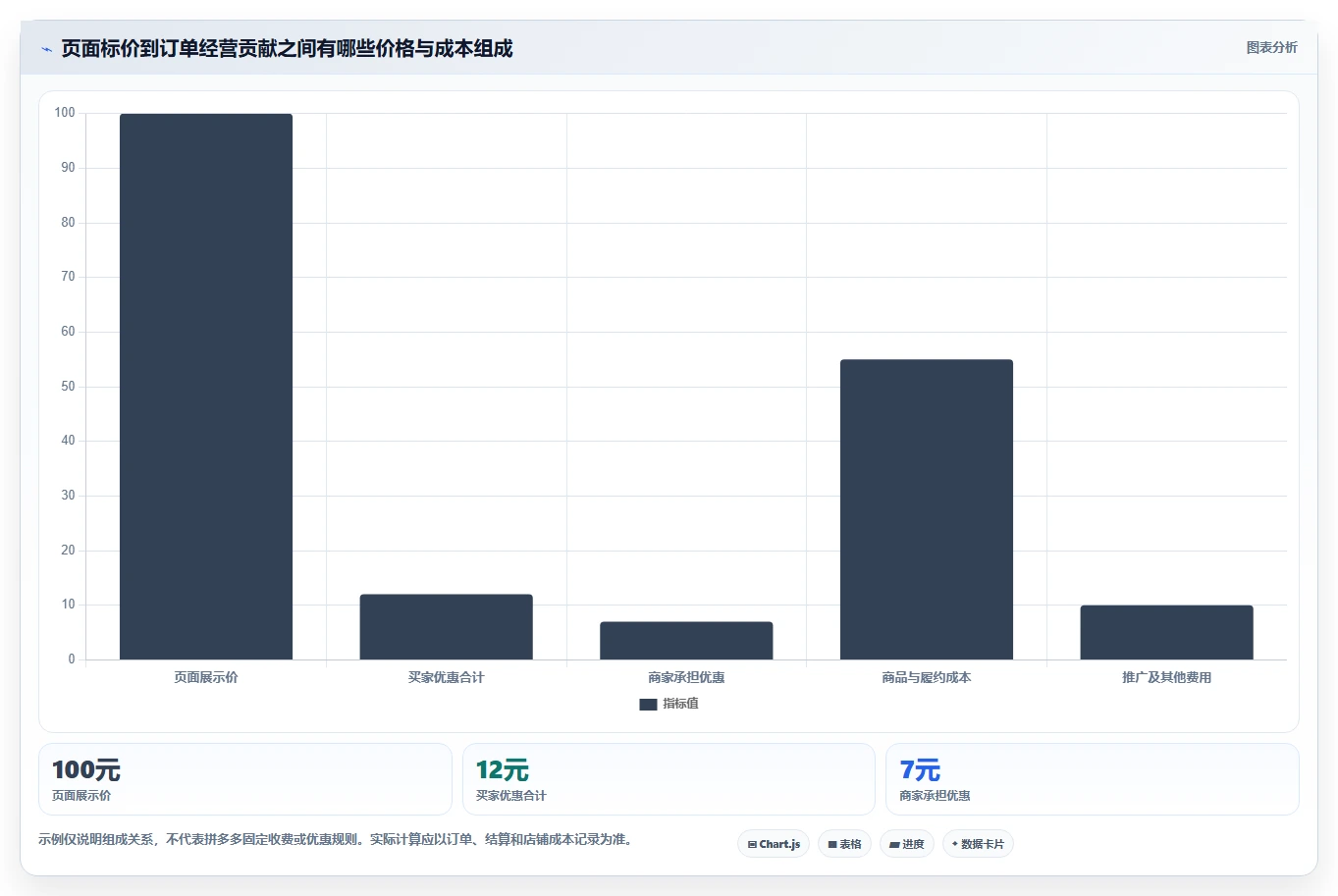Click the 推广及其他费用 axis label

tap(1166, 677)
